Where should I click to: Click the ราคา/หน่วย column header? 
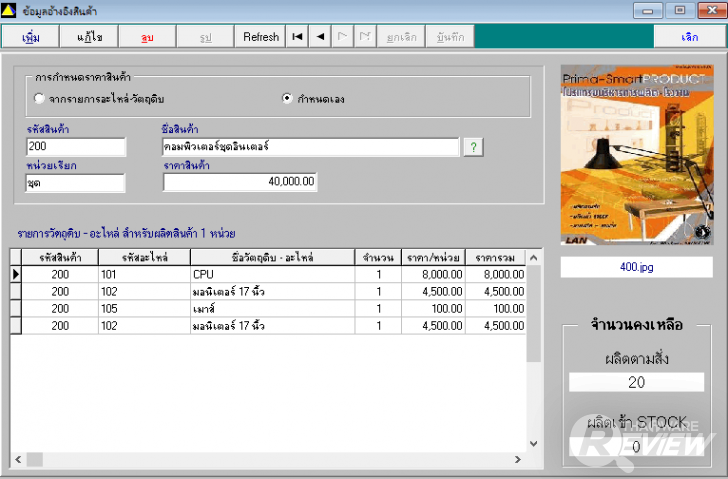click(x=433, y=258)
